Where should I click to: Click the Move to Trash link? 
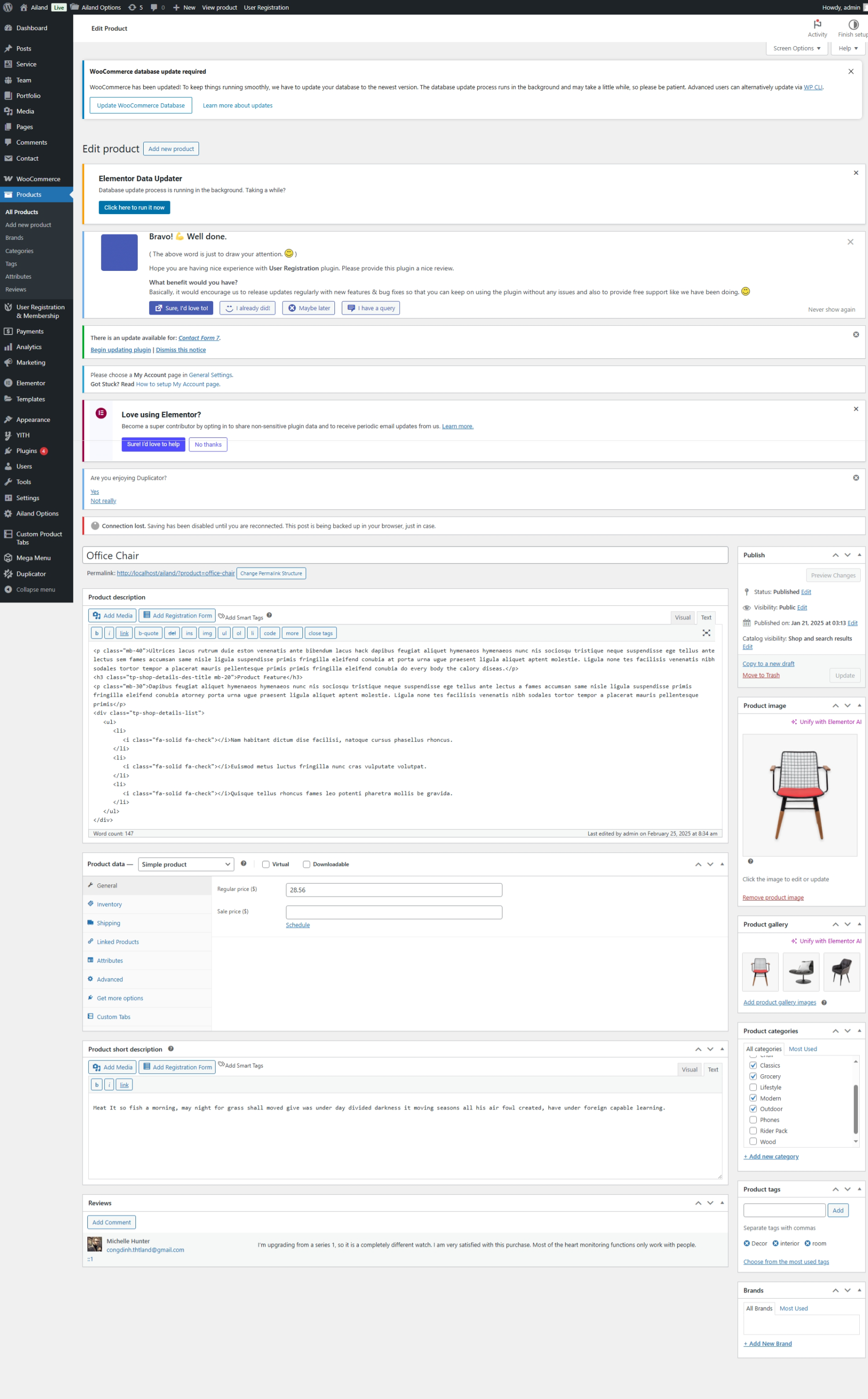761,675
